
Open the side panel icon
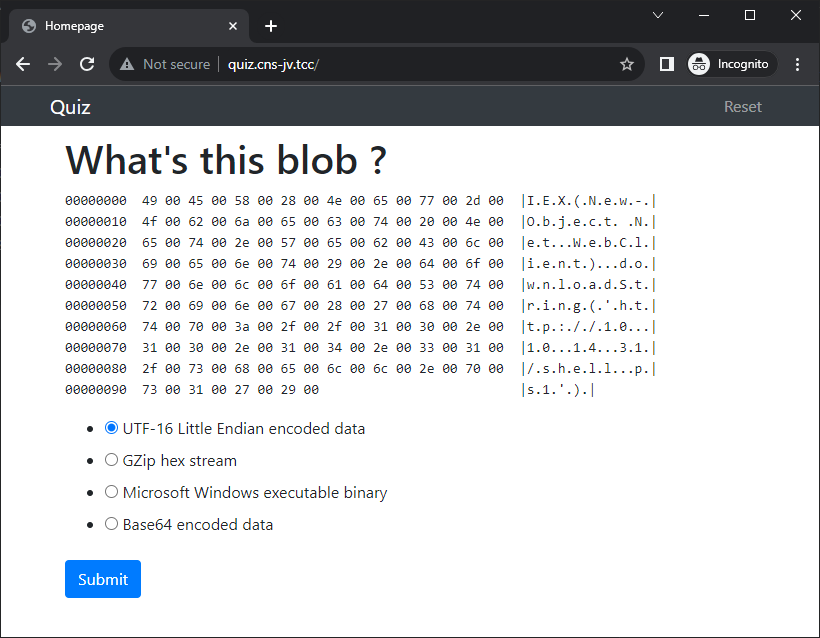pos(666,64)
